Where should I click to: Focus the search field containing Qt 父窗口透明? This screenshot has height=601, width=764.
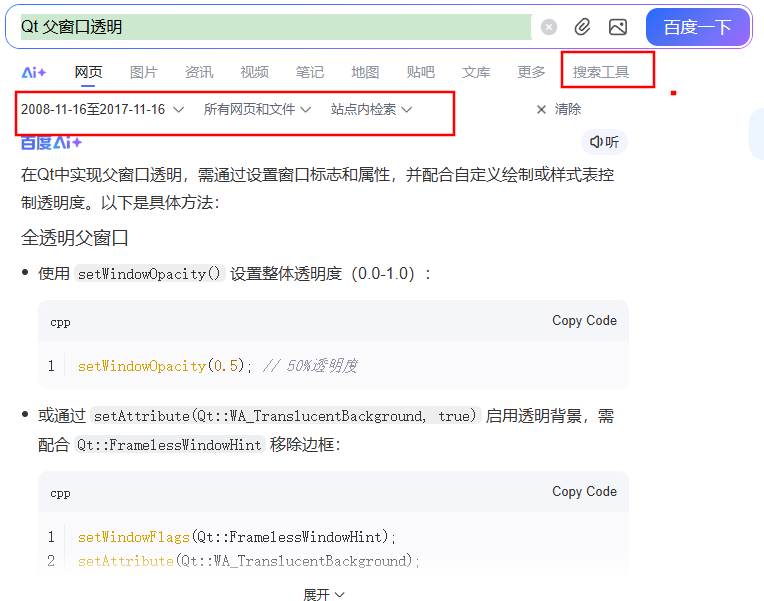click(x=276, y=27)
